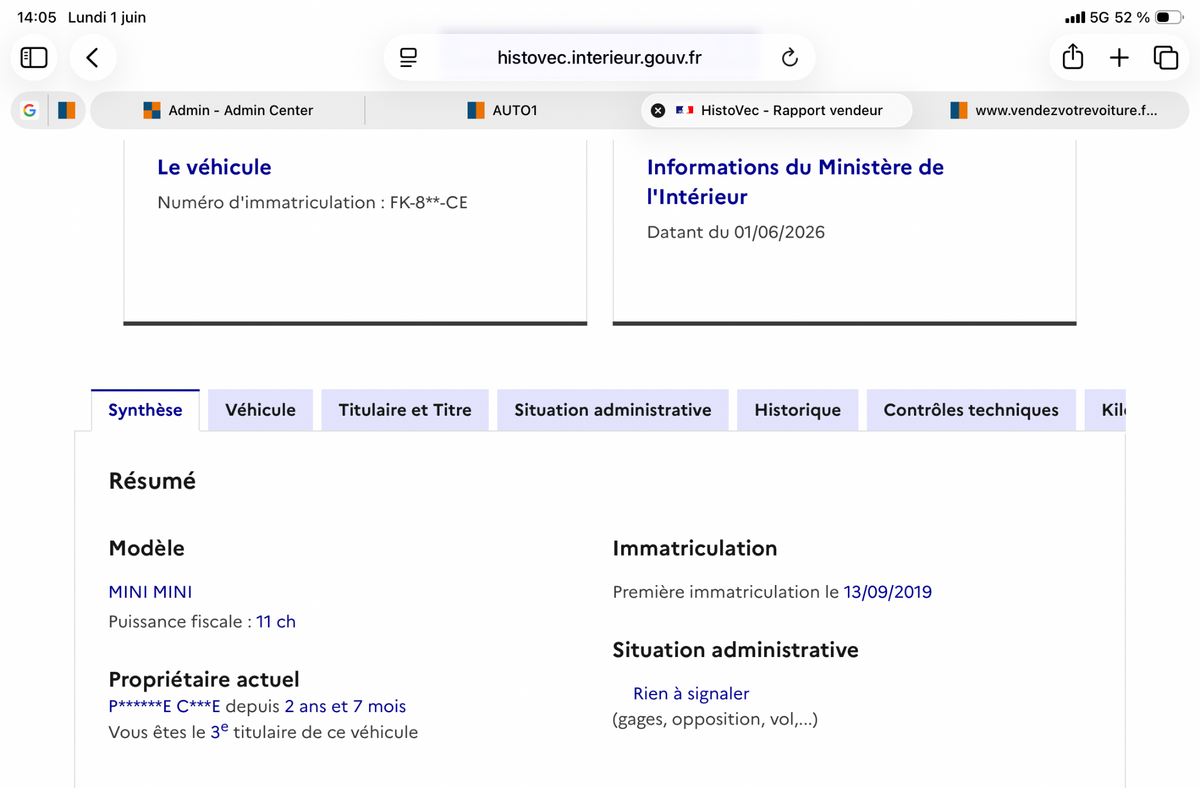Viewport: 1200px width, 788px height.
Task: Click the (gages, opposition, vol,...) text
Action: point(715,719)
